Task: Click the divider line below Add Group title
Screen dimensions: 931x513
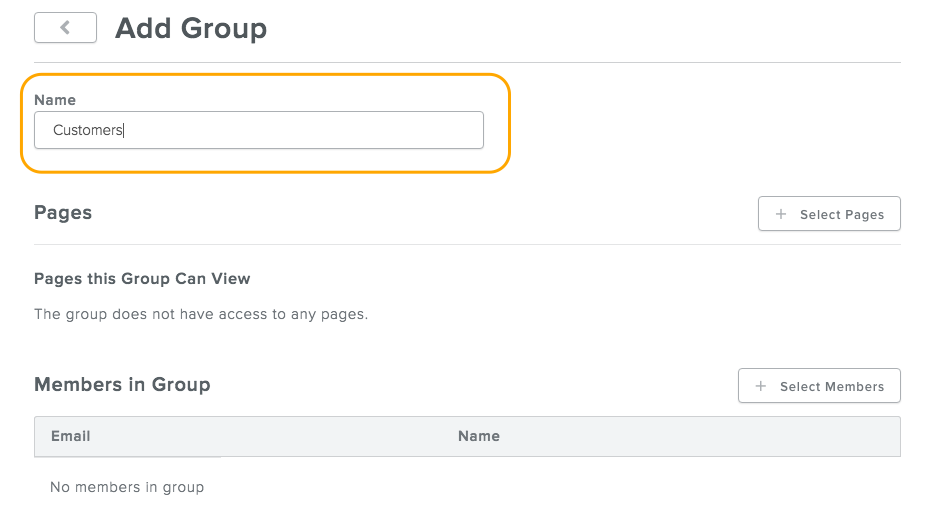Action: (x=467, y=63)
